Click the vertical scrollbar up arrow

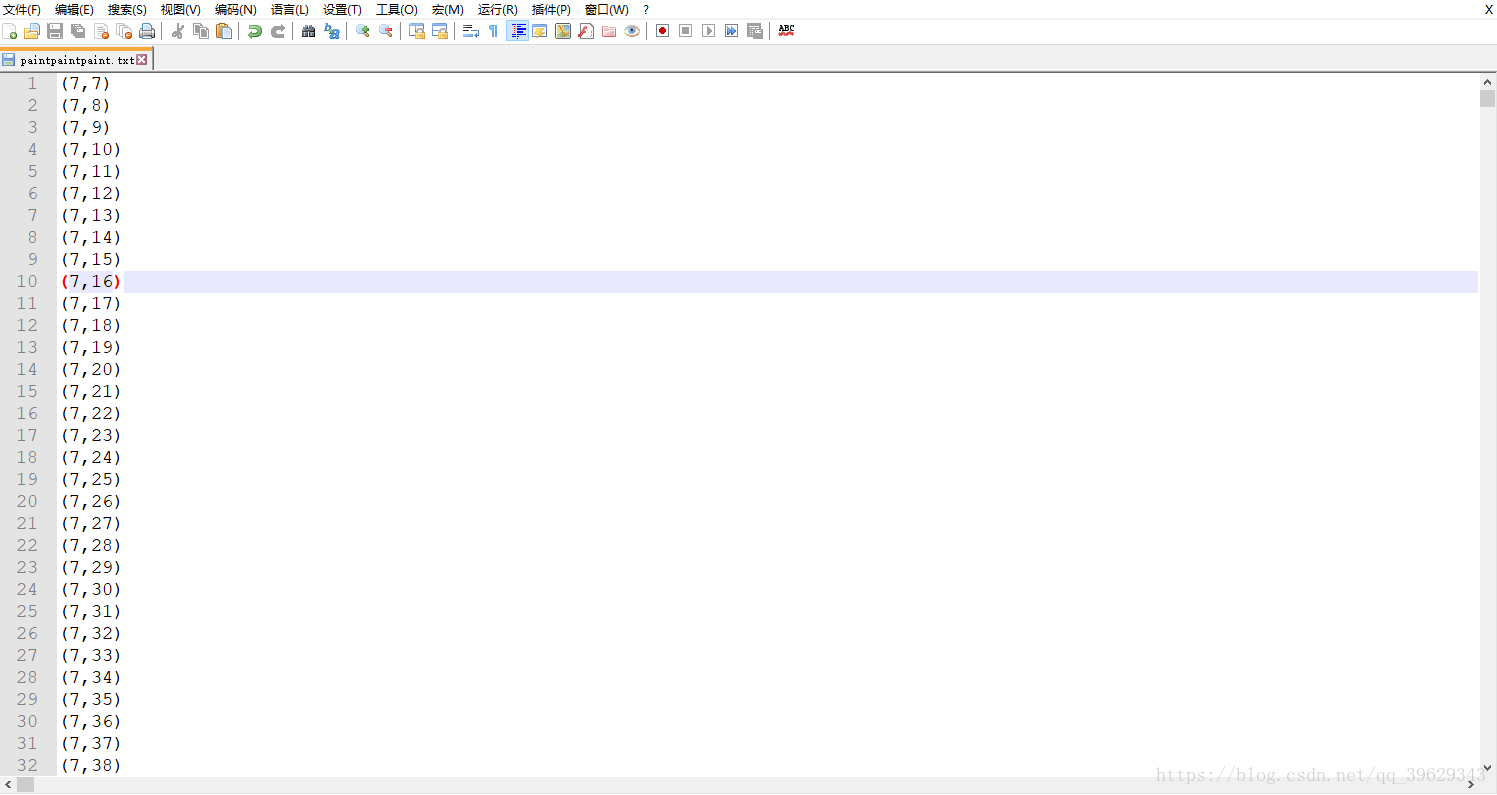1487,81
